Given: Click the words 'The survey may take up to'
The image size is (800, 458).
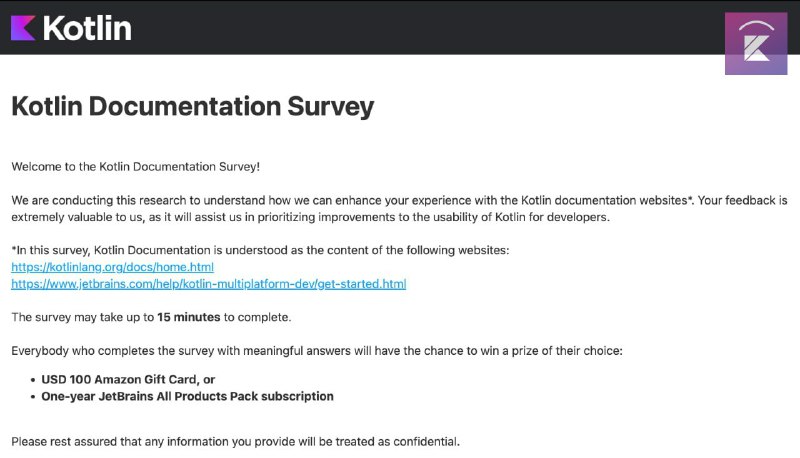Looking at the screenshot, I should pyautogui.click(x=83, y=317).
